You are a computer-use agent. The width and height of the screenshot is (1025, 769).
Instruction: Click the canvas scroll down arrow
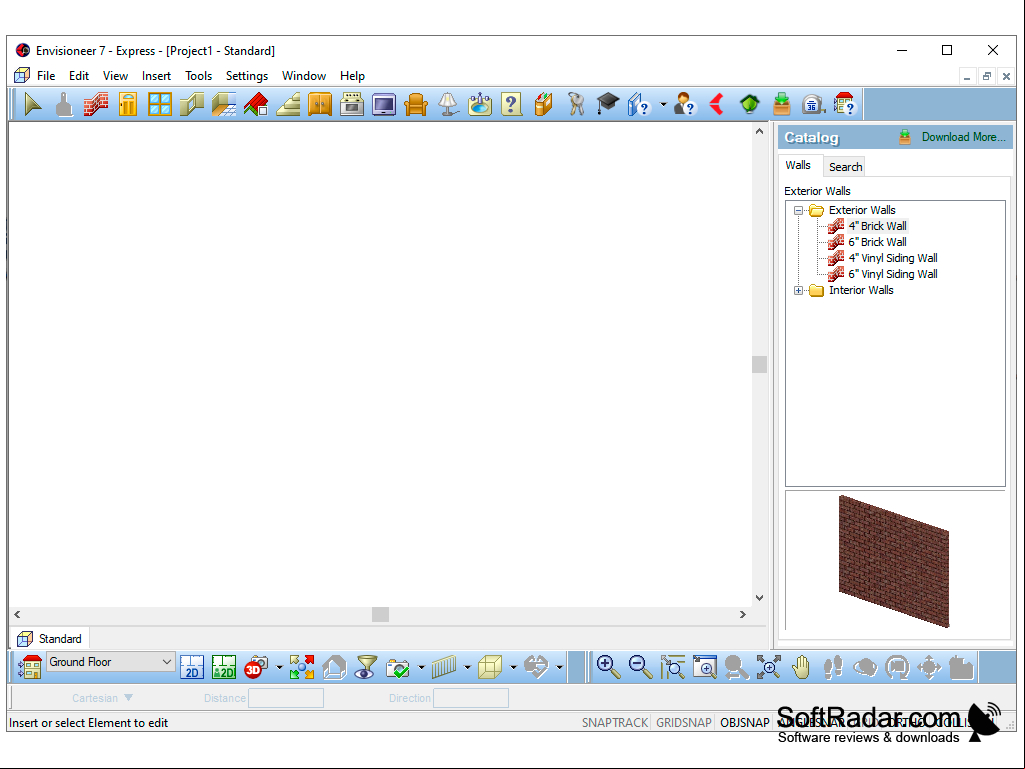tap(759, 598)
